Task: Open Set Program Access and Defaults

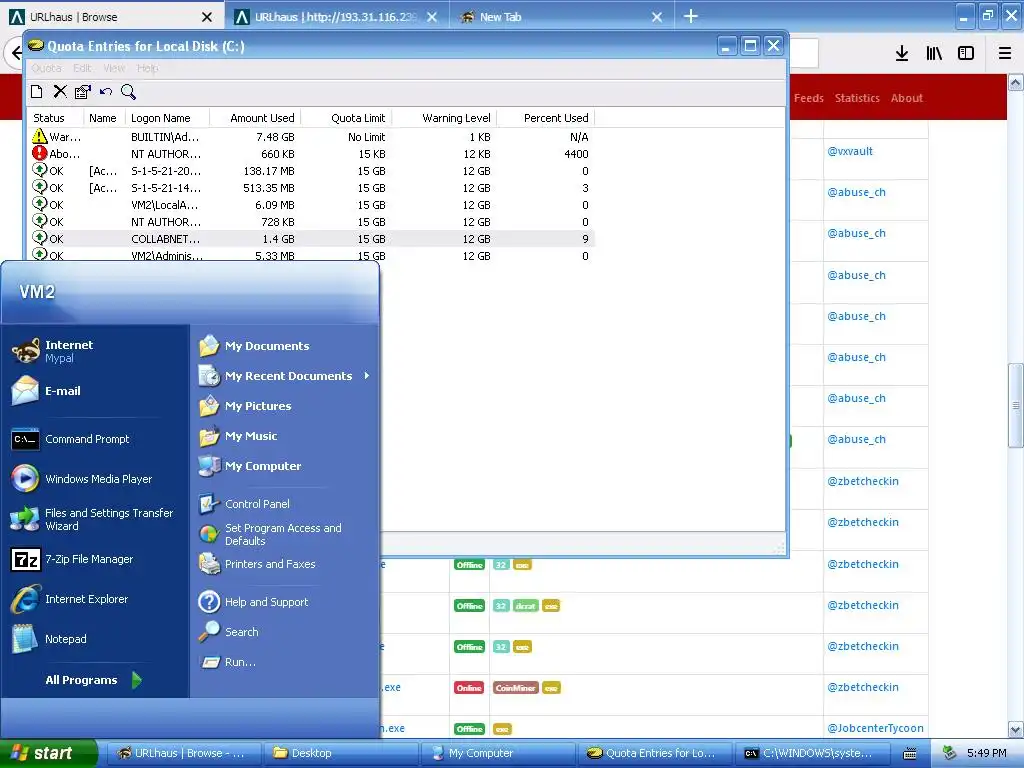Action: tap(270, 534)
